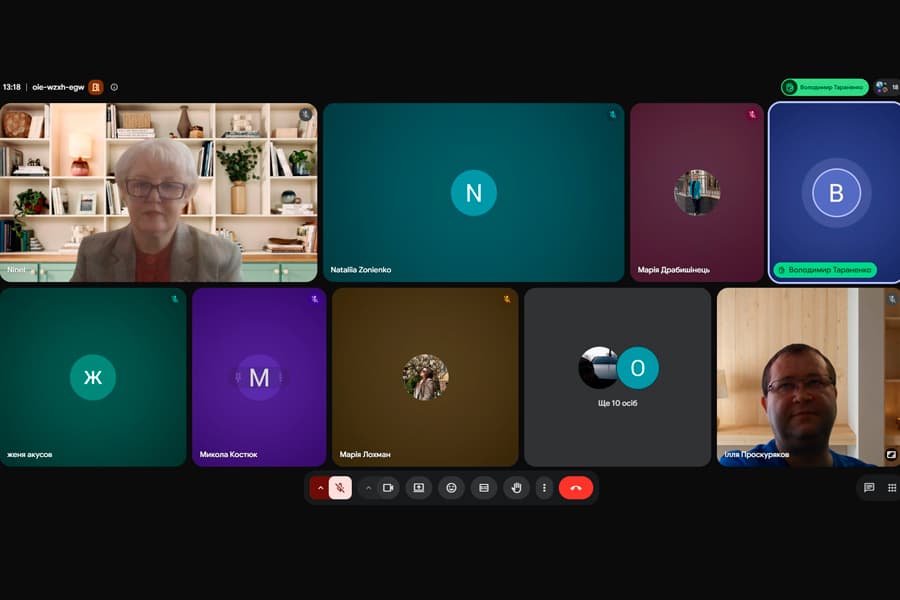
Task: Turn on the camera in the toolbar
Action: 388,488
